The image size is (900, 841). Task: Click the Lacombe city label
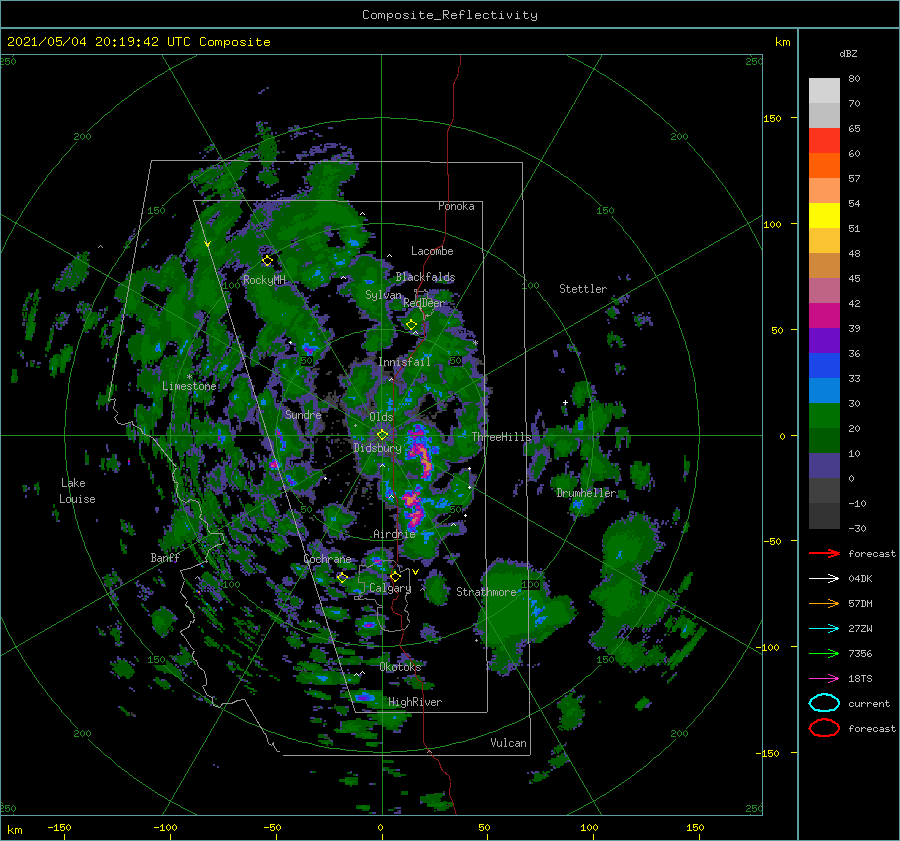pos(432,251)
